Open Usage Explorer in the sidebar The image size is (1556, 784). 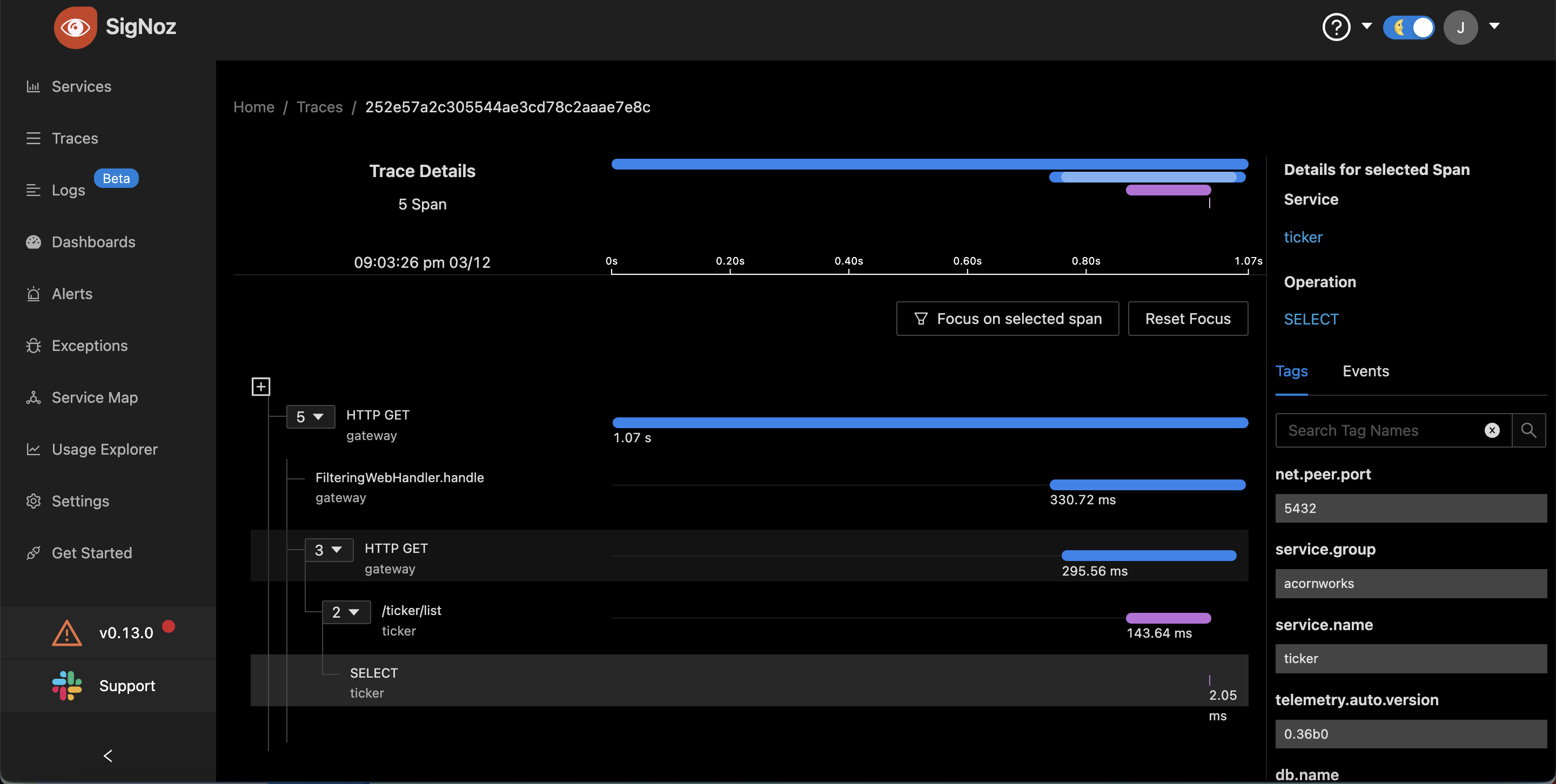[104, 450]
